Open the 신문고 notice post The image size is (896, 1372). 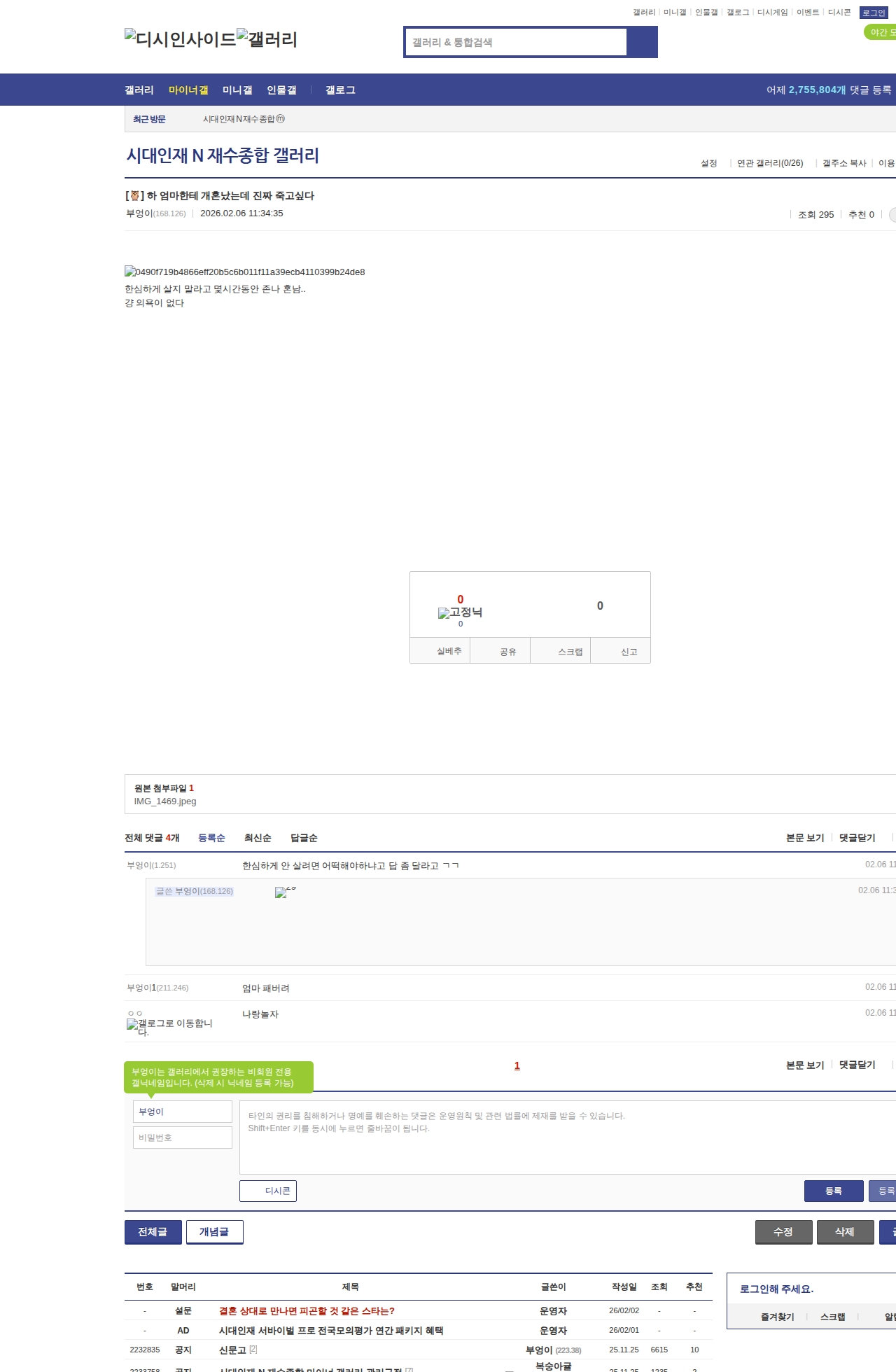click(x=232, y=1350)
